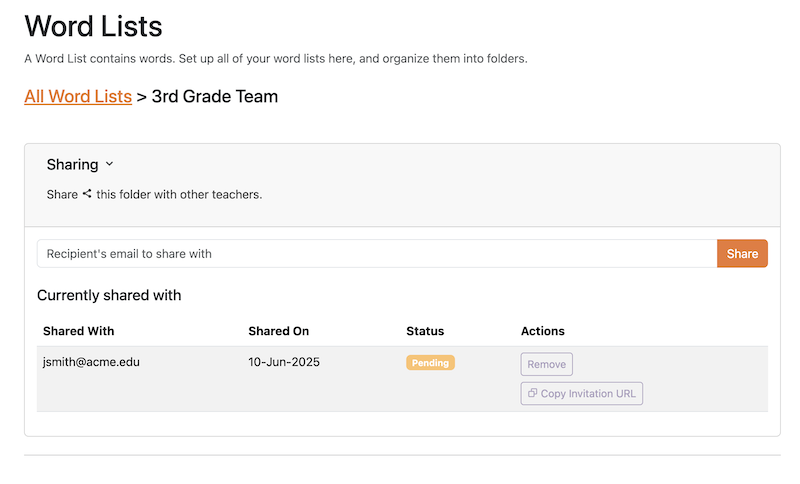The image size is (800, 484).
Task: Click the Sharing panel title
Action: (x=72, y=164)
